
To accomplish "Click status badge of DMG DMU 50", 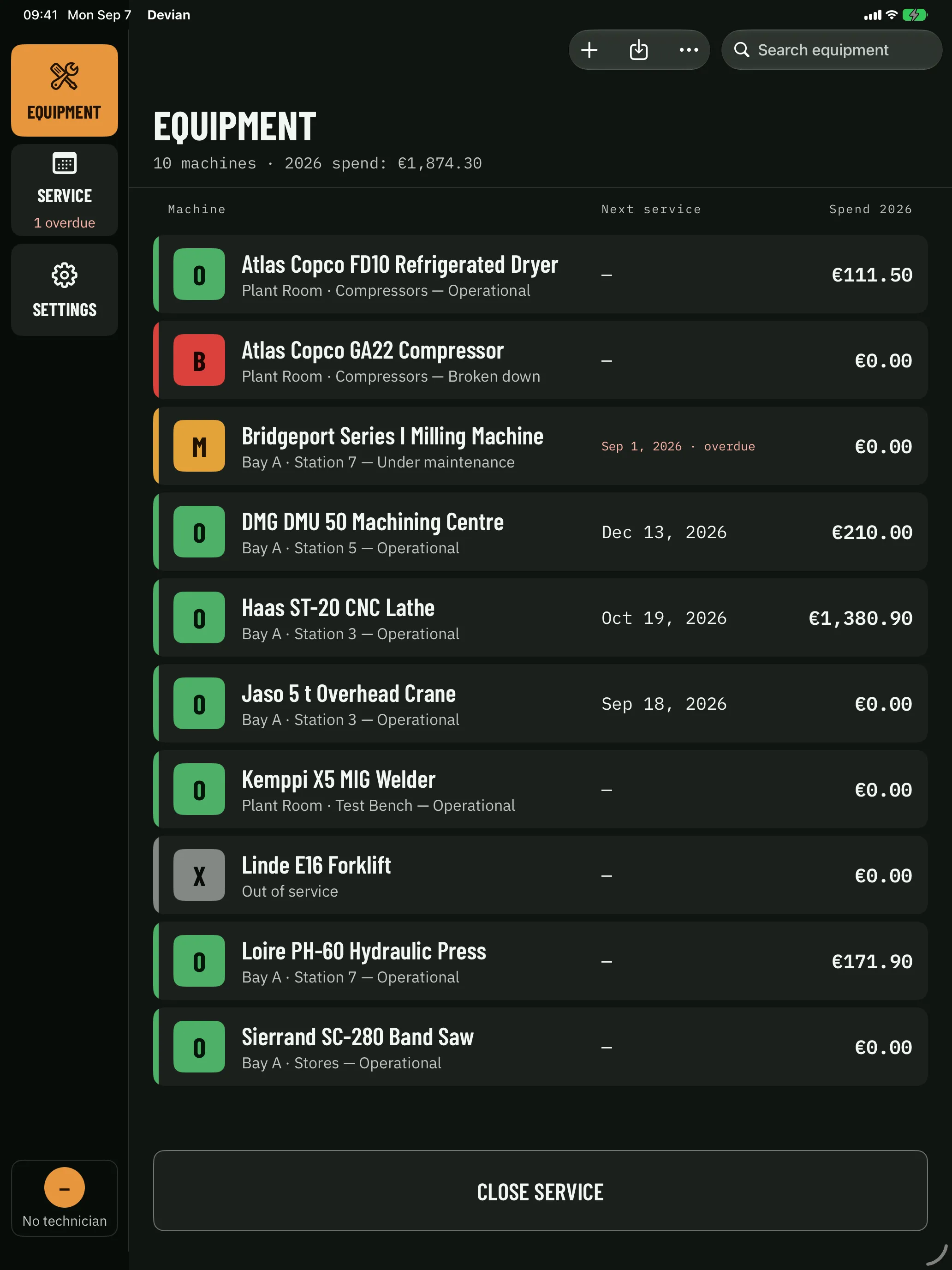I will tap(199, 532).
